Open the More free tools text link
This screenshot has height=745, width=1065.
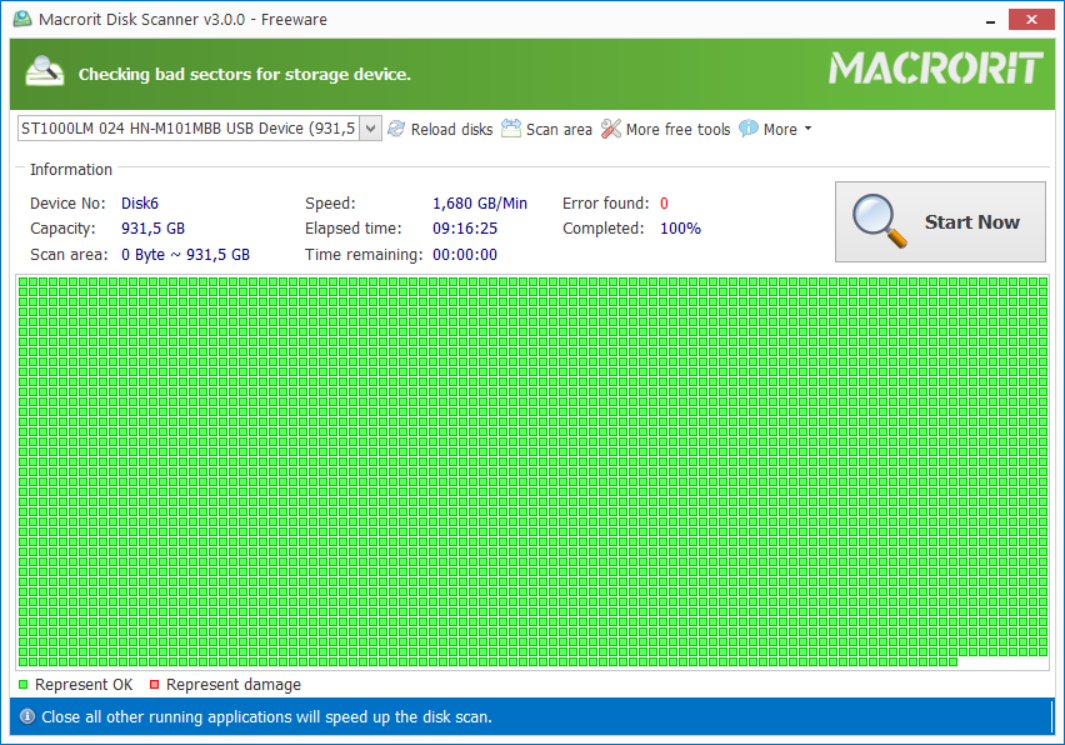(x=678, y=129)
